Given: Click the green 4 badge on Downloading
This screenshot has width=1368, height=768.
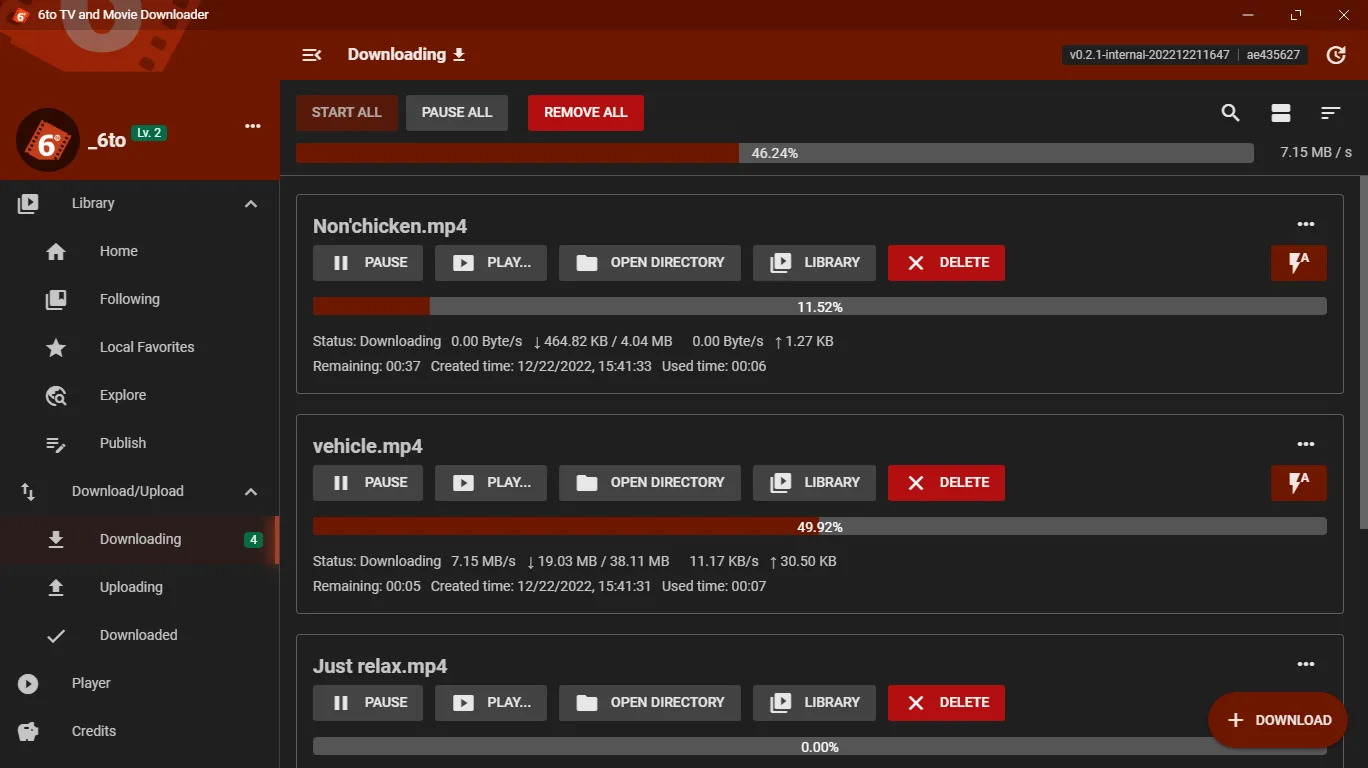Looking at the screenshot, I should [254, 540].
